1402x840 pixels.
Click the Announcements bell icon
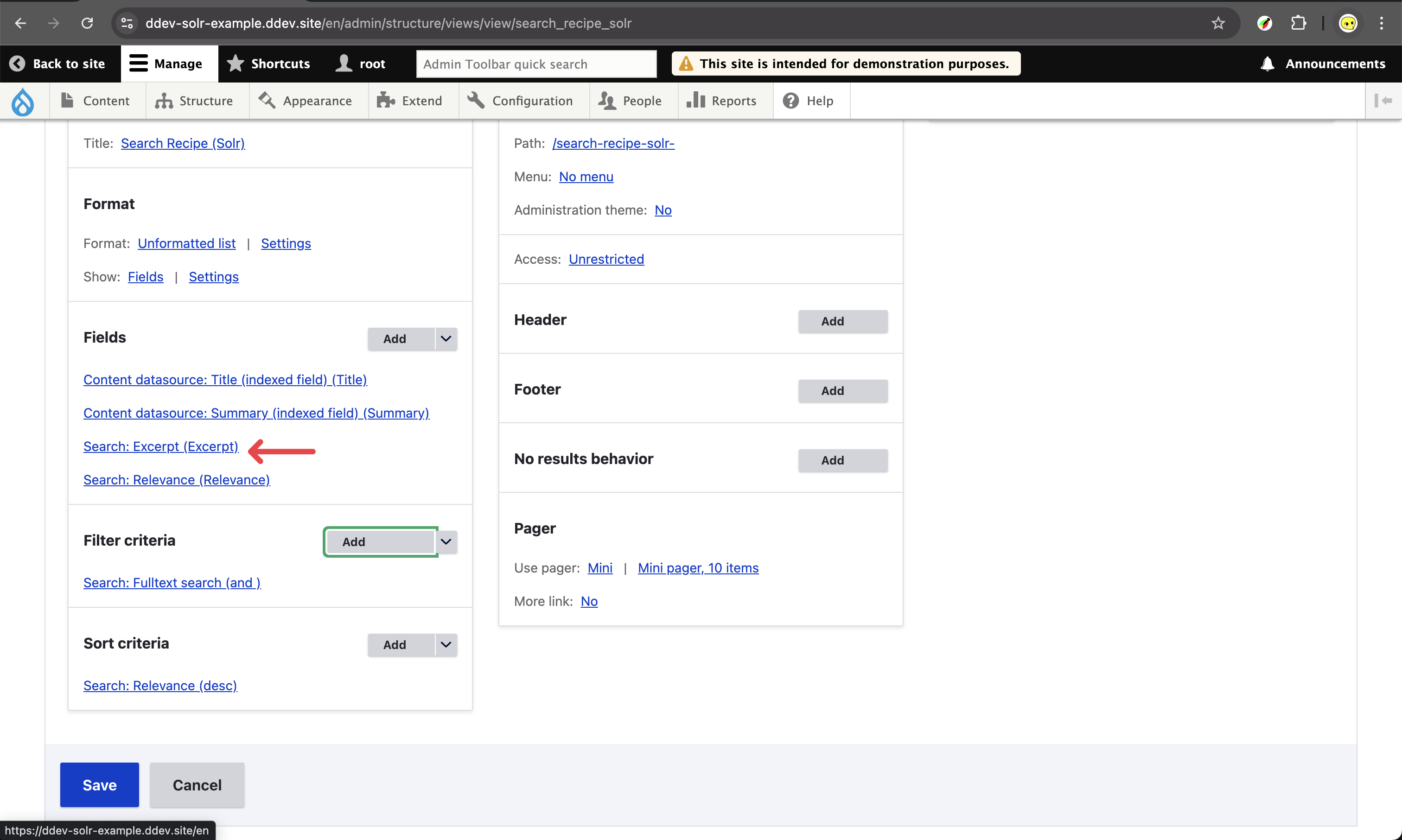(x=1267, y=64)
